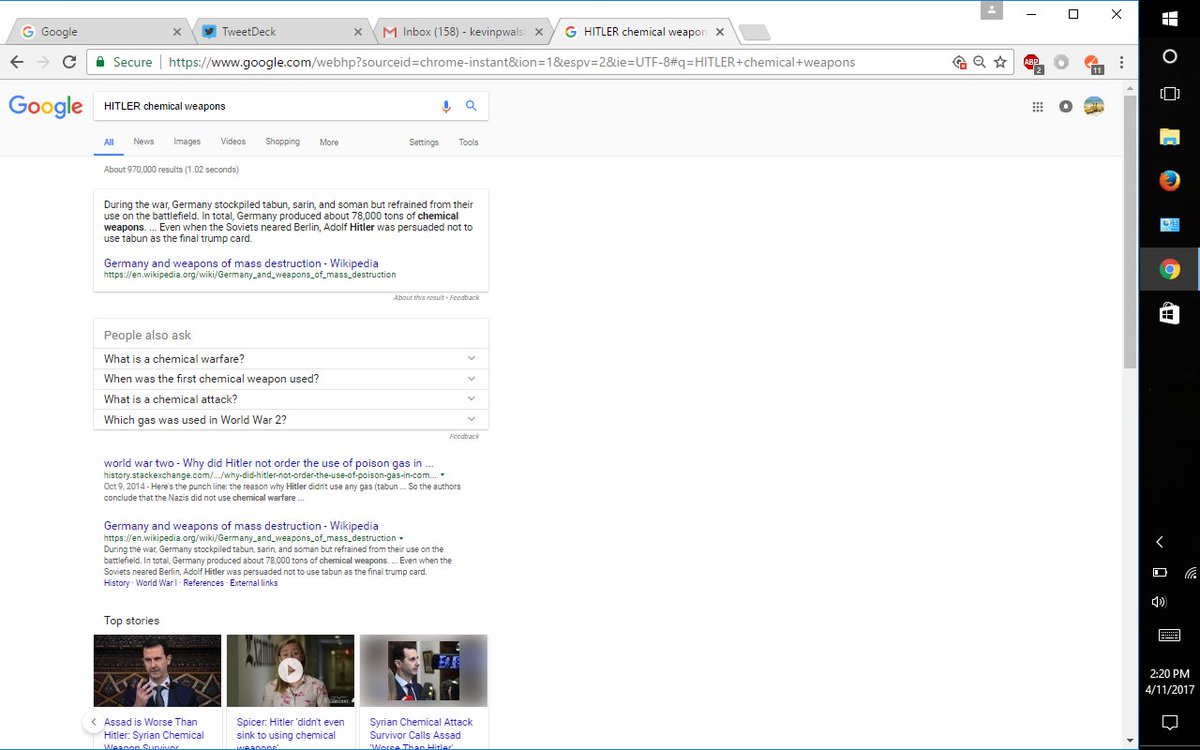Click the External links sitelink

(x=254, y=583)
